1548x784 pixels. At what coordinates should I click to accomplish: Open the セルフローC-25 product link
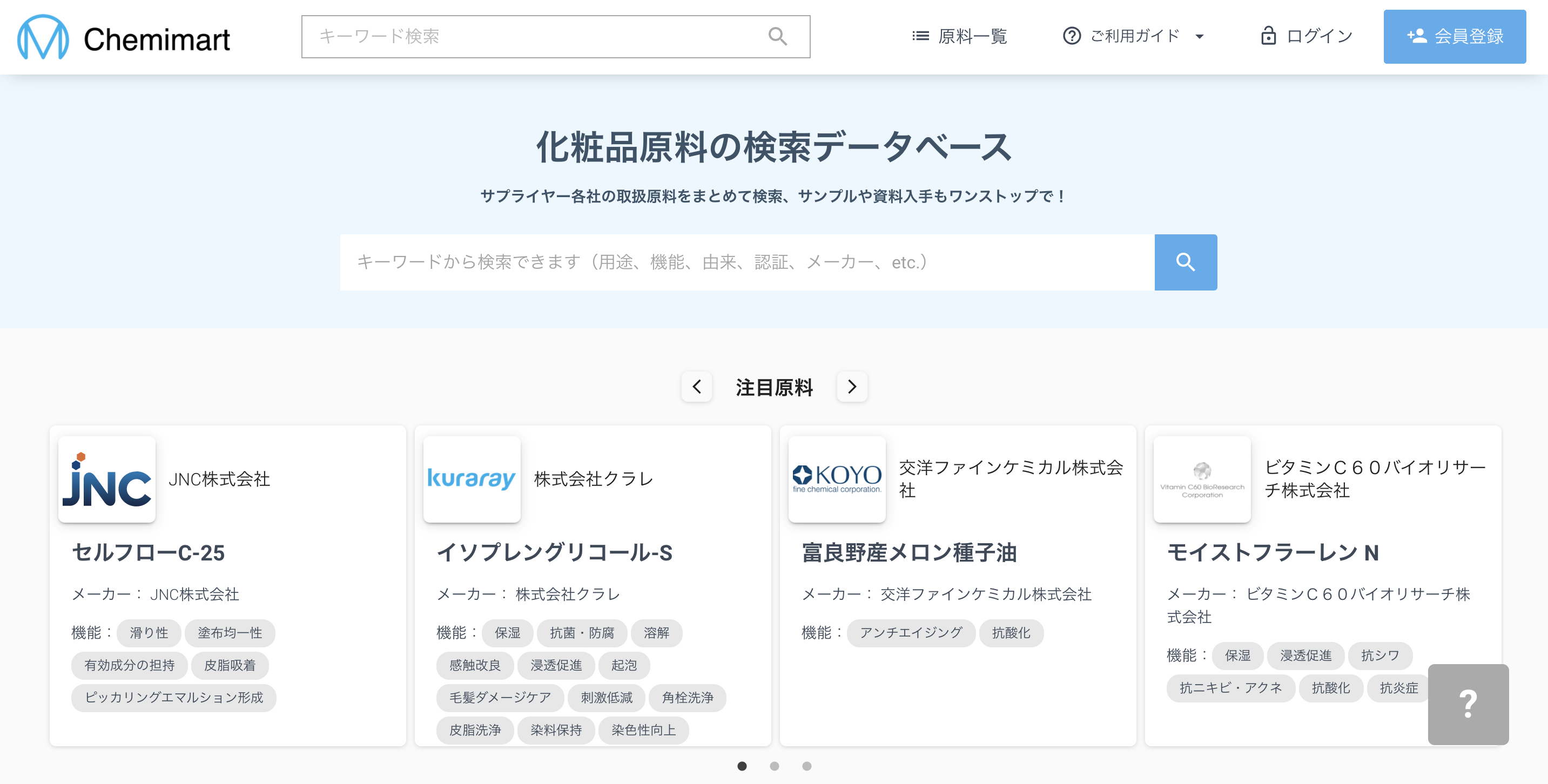149,553
